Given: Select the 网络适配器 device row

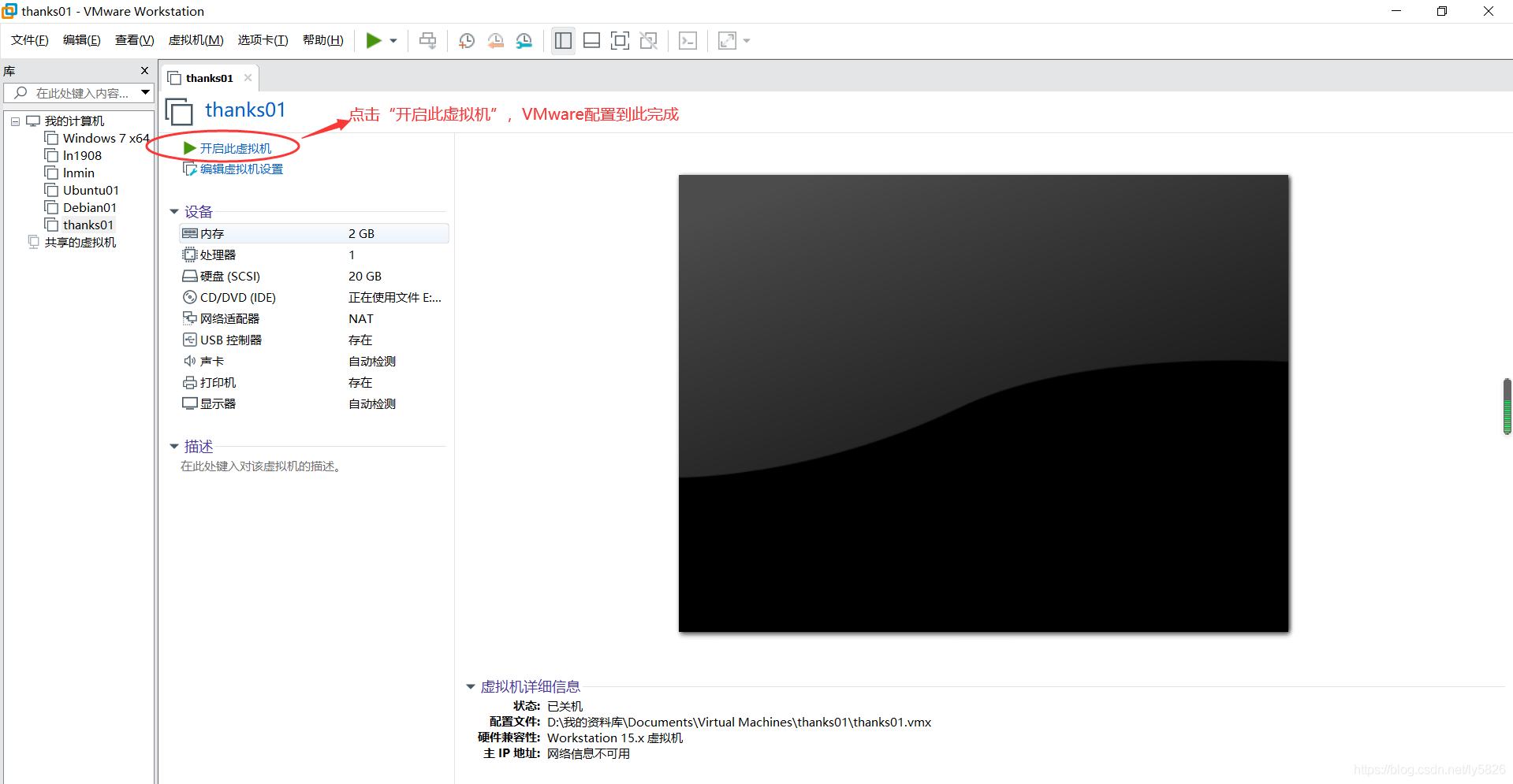Looking at the screenshot, I should [314, 319].
